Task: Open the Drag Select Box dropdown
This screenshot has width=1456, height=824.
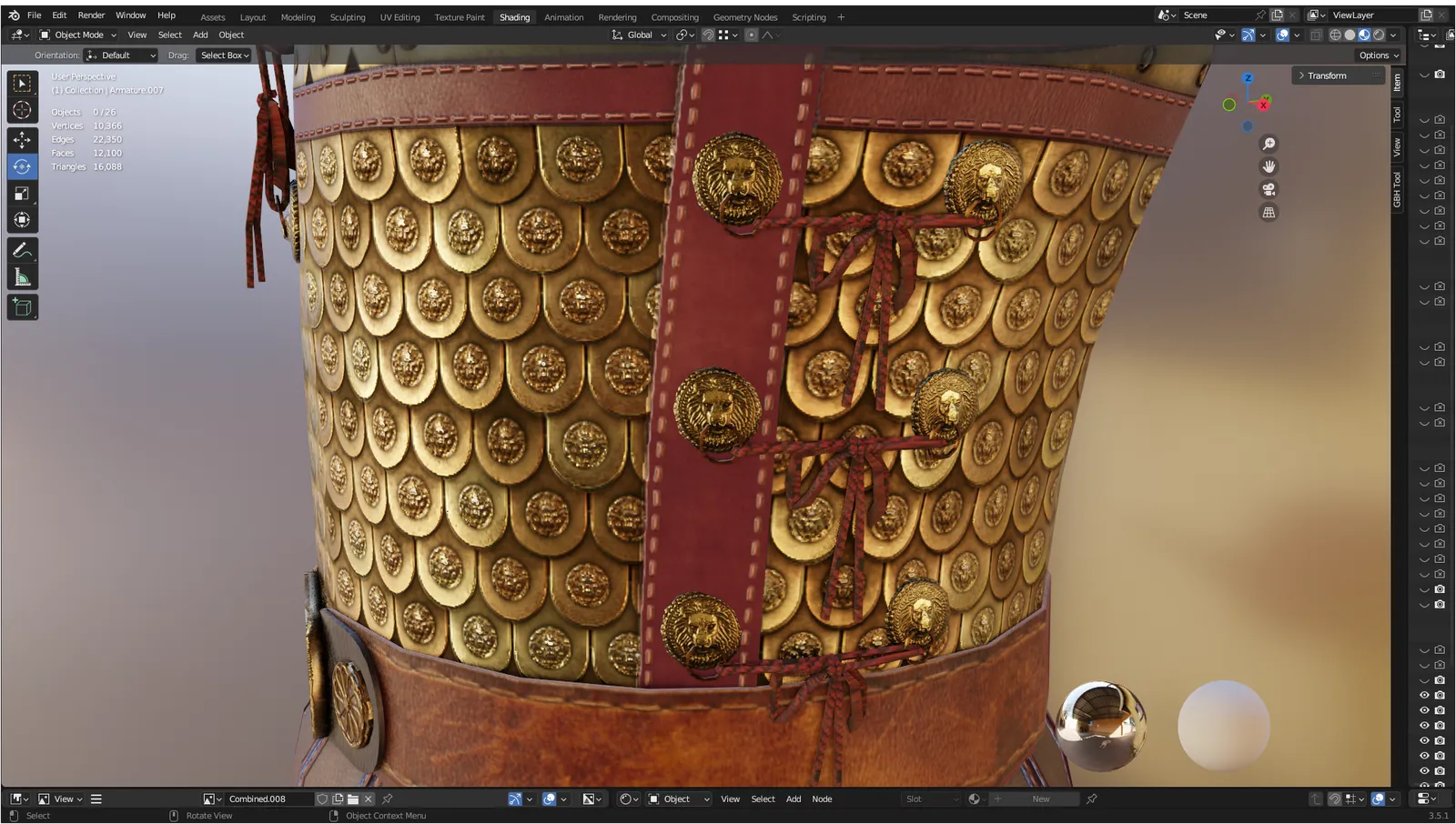Action: click(225, 55)
